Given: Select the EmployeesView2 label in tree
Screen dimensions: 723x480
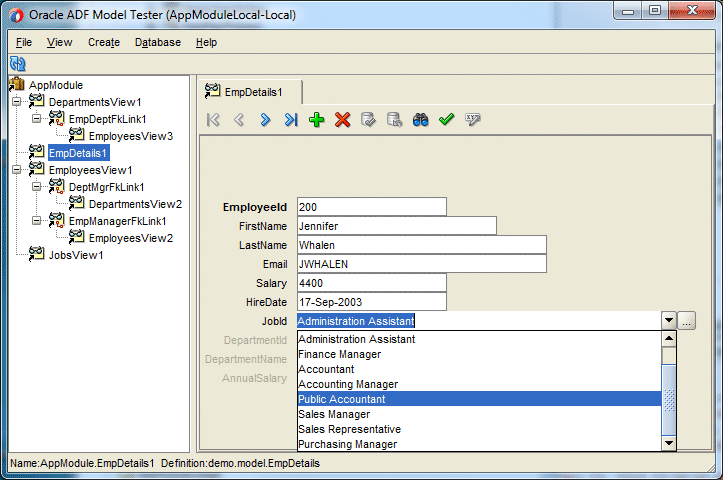Looking at the screenshot, I should [x=131, y=238].
